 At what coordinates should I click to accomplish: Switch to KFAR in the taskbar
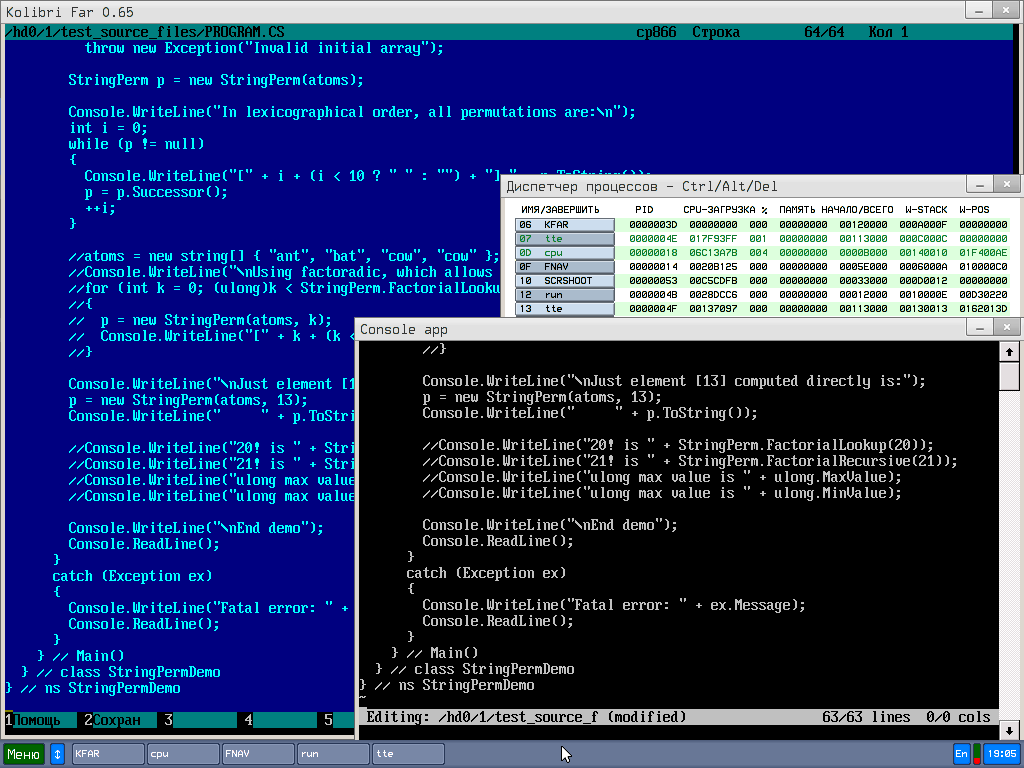coord(108,754)
